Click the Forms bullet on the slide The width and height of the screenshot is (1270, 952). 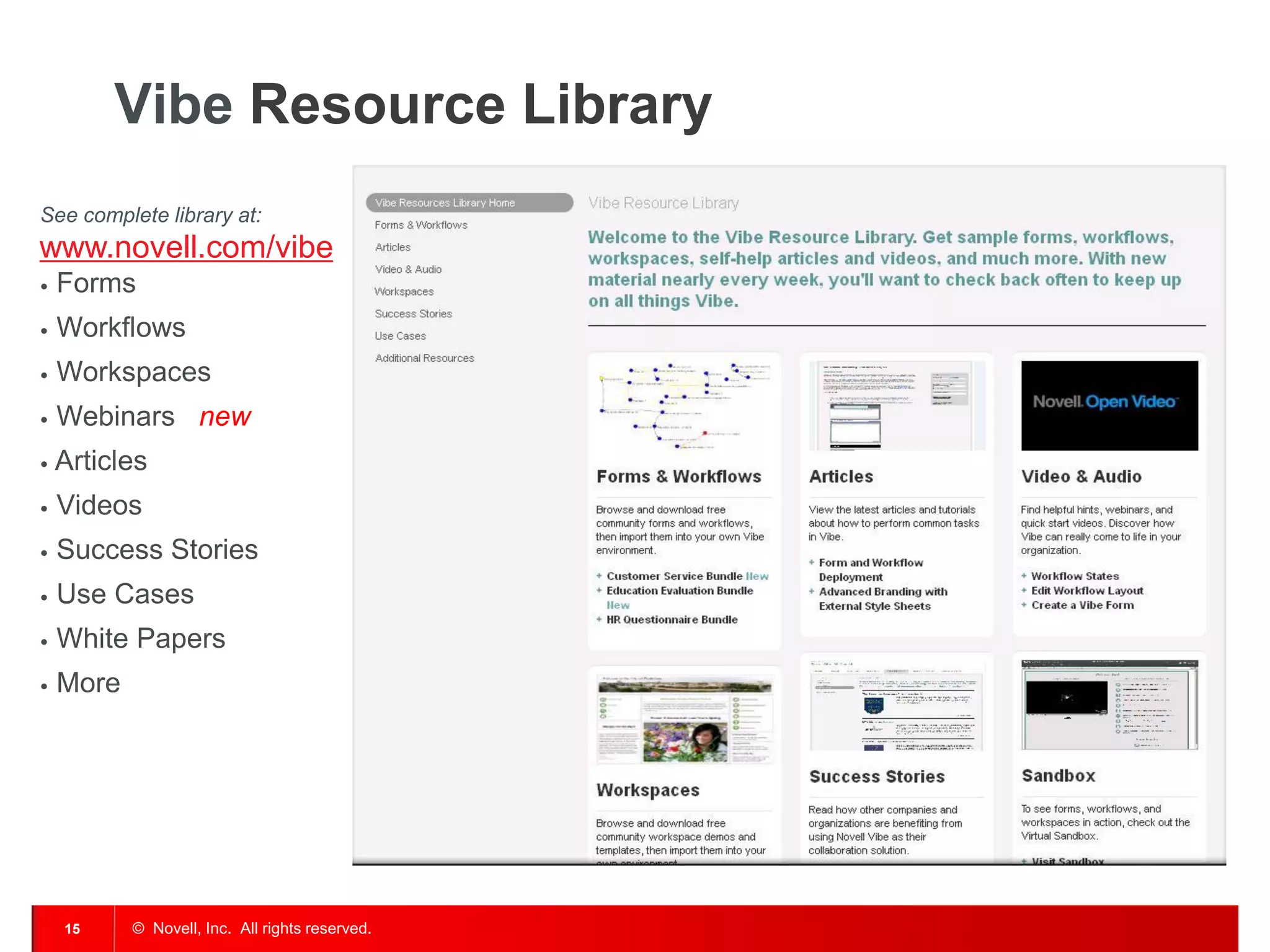coord(96,283)
